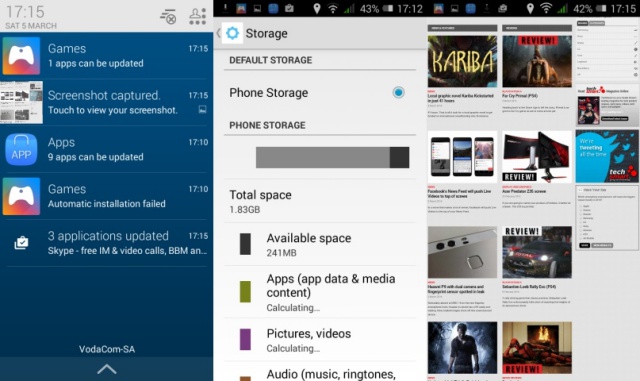Tap download icon in Storage status bar
Screen dimensions: 640x381
pyautogui.click(x=225, y=8)
